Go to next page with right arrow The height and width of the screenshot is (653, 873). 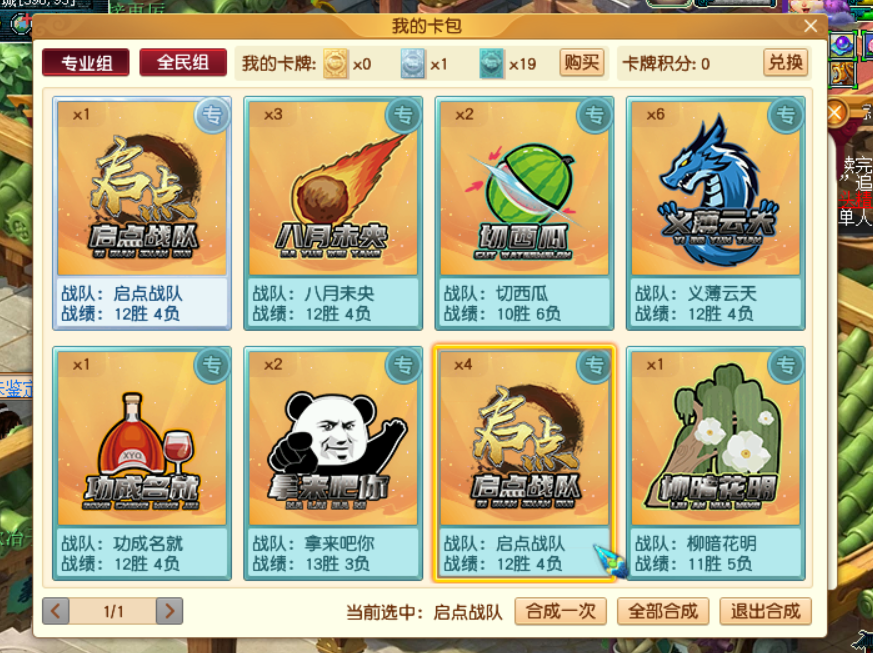tap(169, 611)
